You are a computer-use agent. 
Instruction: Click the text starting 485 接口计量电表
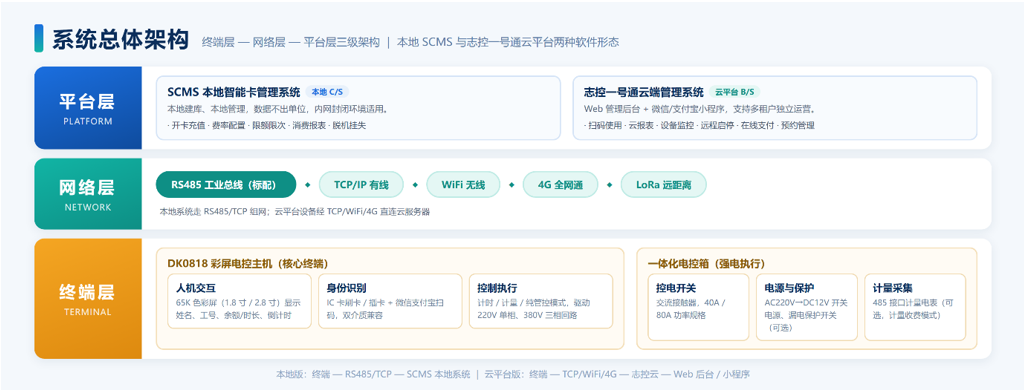(x=914, y=309)
